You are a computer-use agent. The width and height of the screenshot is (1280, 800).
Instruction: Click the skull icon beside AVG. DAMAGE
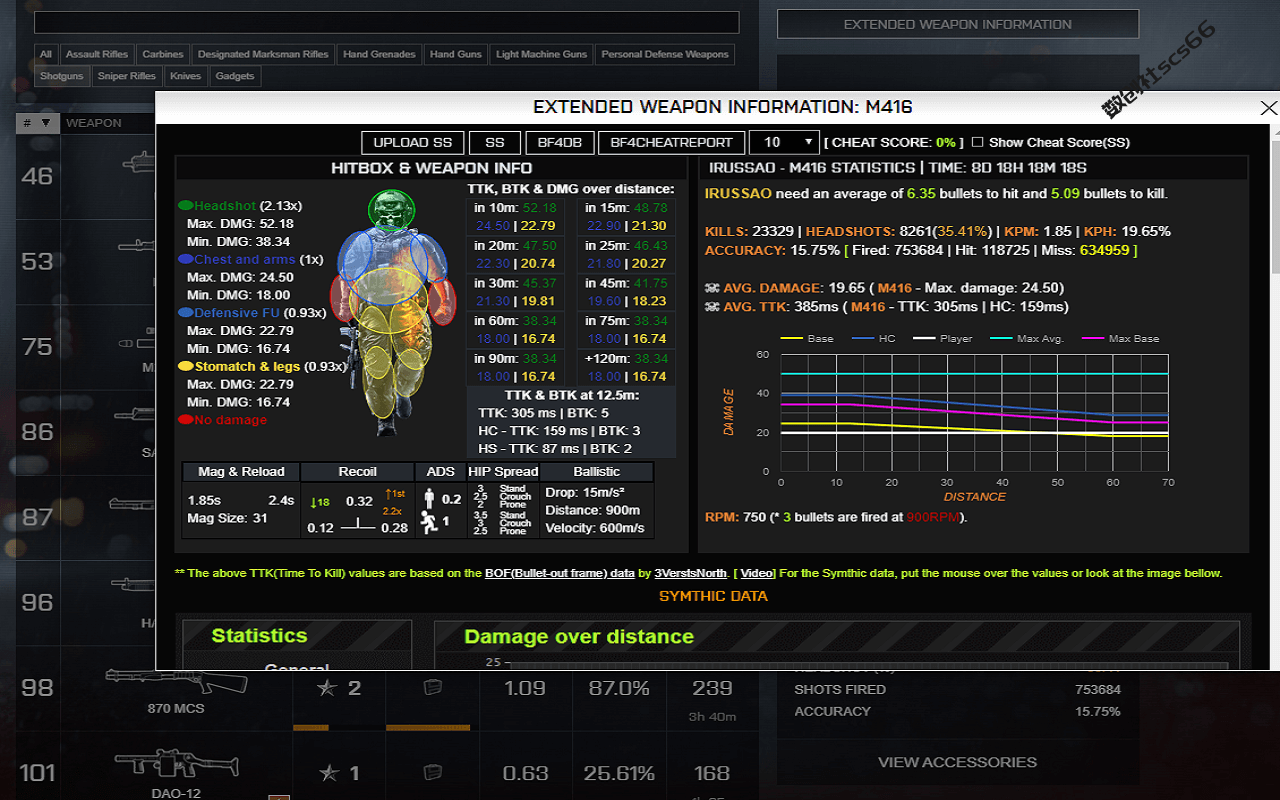click(x=712, y=288)
